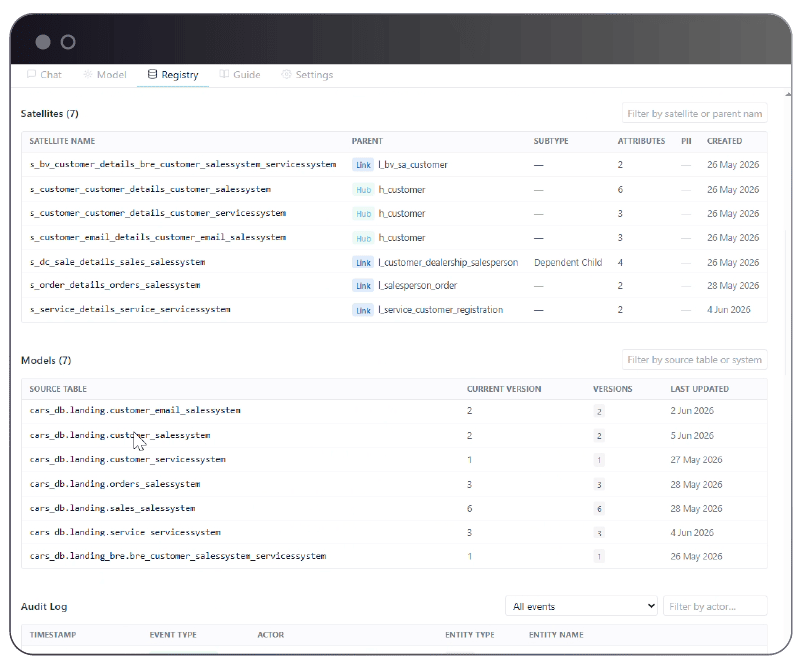The width and height of the screenshot is (801, 669).
Task: Click parent l_salesperson_order
Action: (417, 285)
